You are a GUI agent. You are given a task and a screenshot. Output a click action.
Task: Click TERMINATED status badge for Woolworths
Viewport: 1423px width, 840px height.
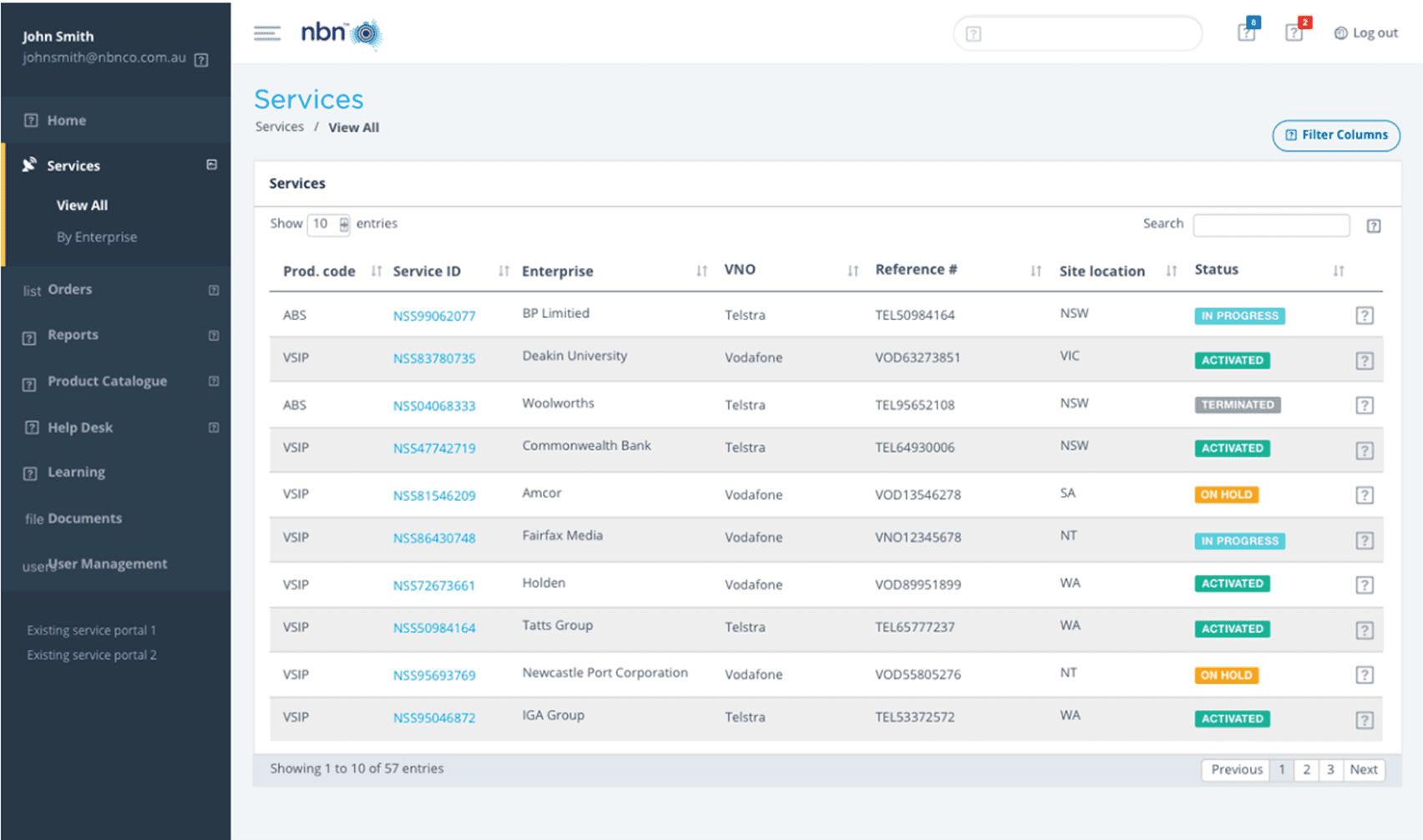(x=1237, y=405)
